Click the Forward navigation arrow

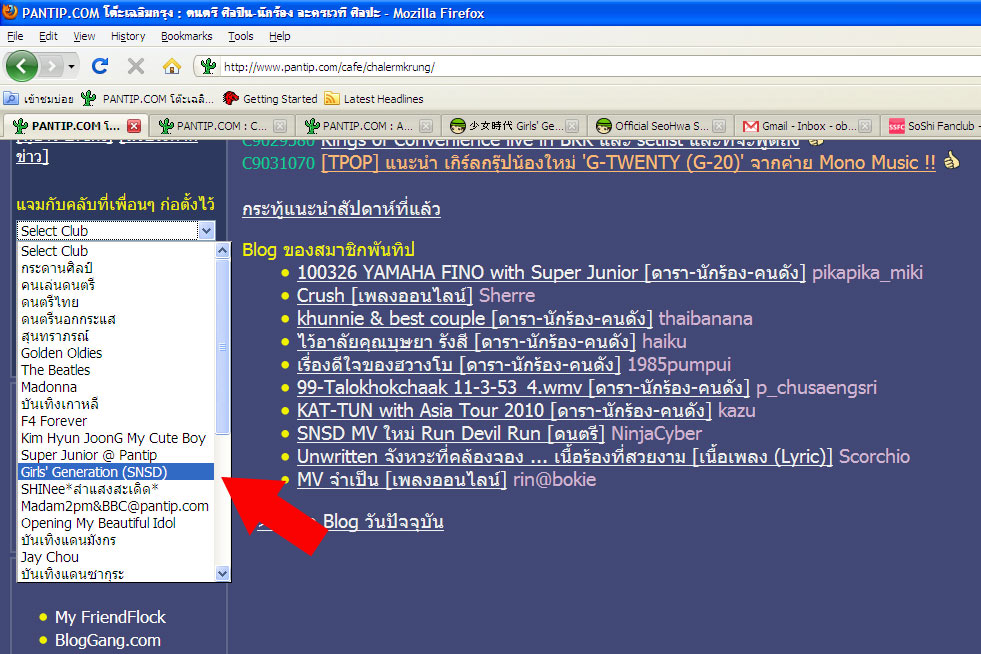[x=52, y=66]
